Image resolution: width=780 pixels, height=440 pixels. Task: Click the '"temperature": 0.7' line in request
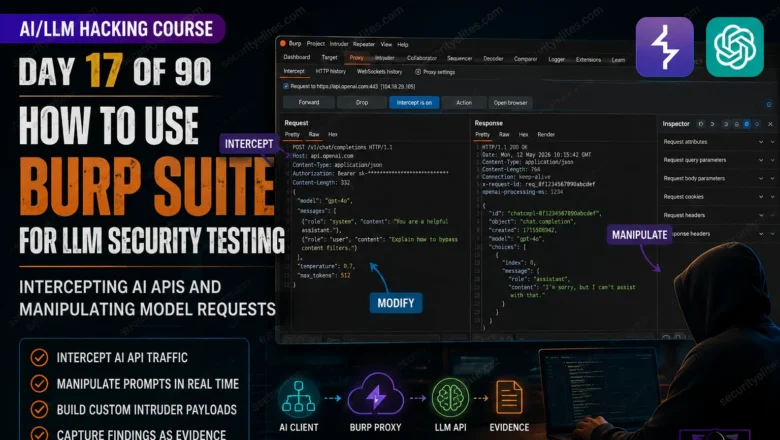(325, 266)
